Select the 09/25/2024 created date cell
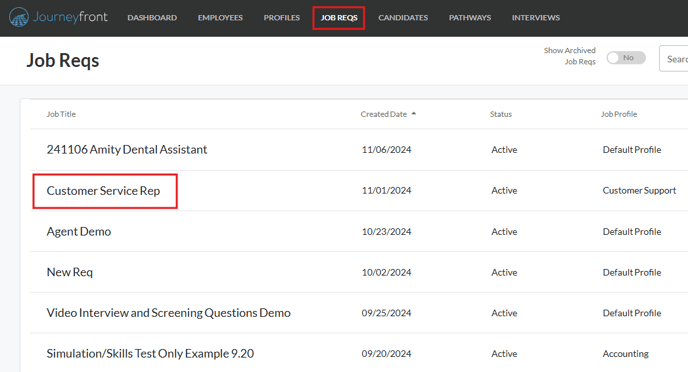688x372 pixels. click(x=386, y=313)
